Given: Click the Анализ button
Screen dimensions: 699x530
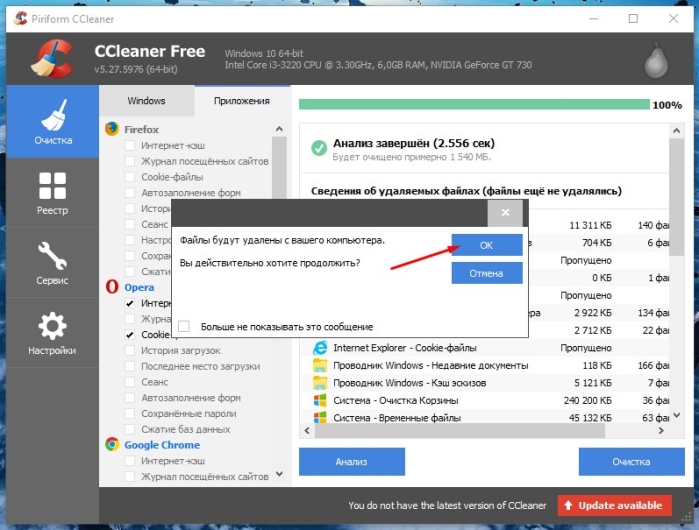Looking at the screenshot, I should tap(352, 461).
